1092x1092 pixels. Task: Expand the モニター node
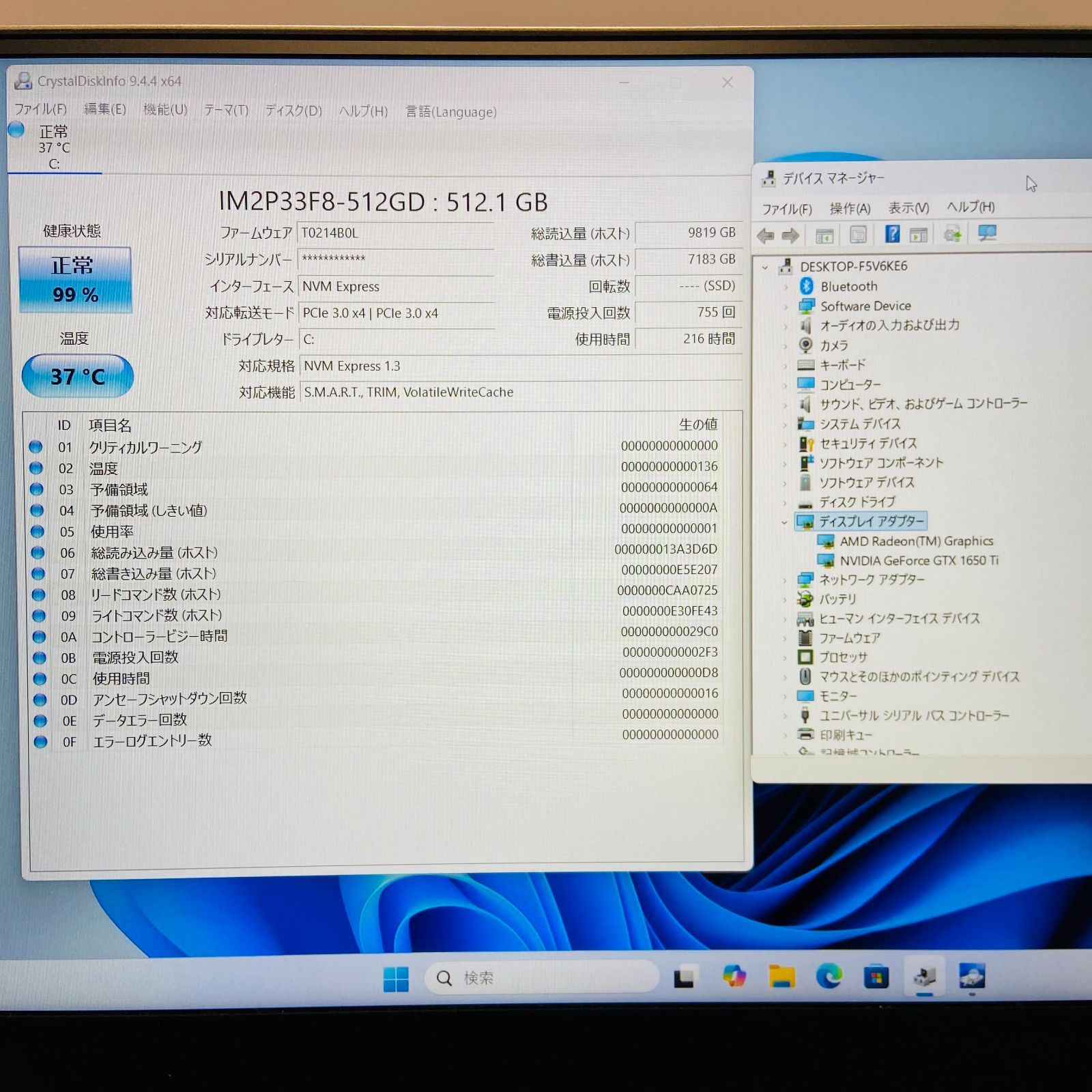[785, 696]
